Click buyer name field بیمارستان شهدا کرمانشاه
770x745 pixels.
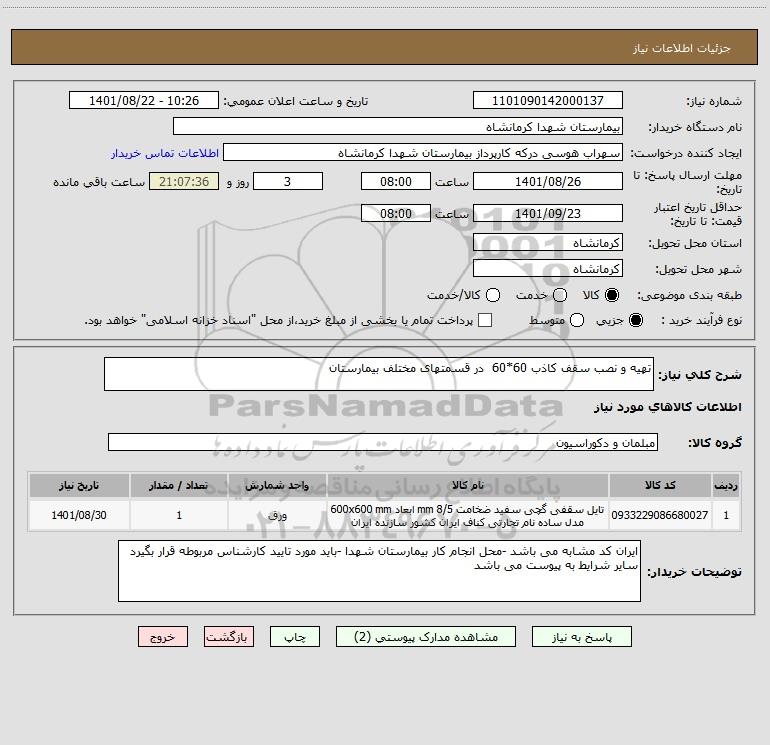pyautogui.click(x=398, y=126)
